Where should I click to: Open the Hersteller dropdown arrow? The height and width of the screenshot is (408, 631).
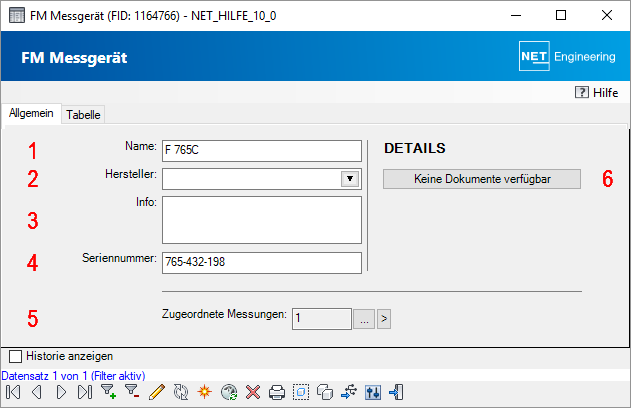[350, 179]
